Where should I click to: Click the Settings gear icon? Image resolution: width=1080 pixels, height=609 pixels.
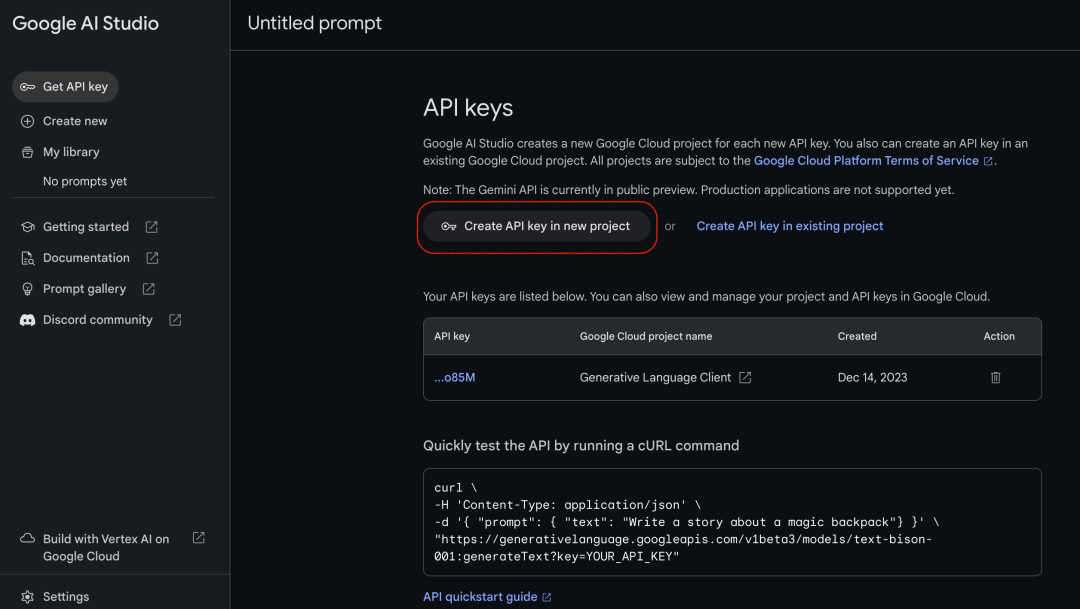coord(28,597)
